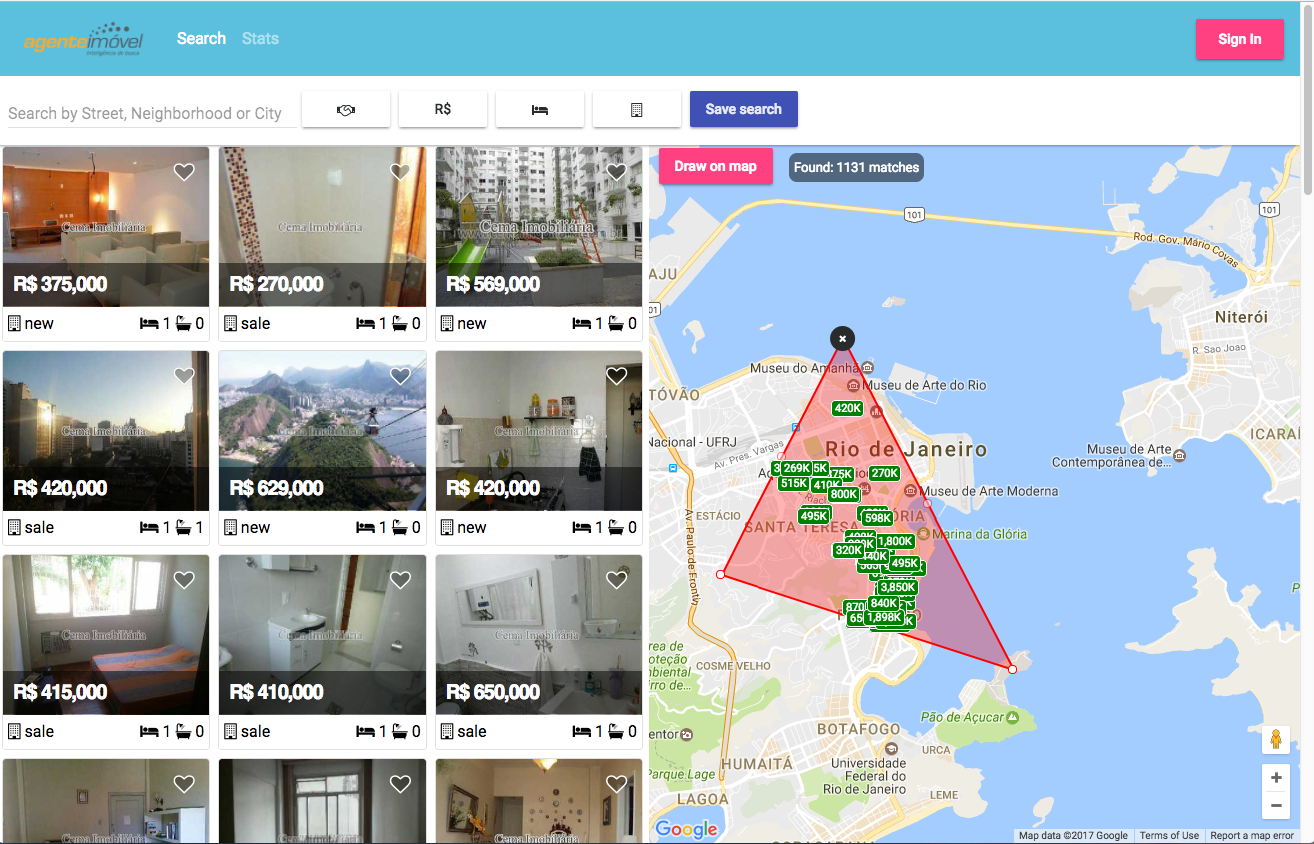Open the handshake deal-type filter

[346, 109]
